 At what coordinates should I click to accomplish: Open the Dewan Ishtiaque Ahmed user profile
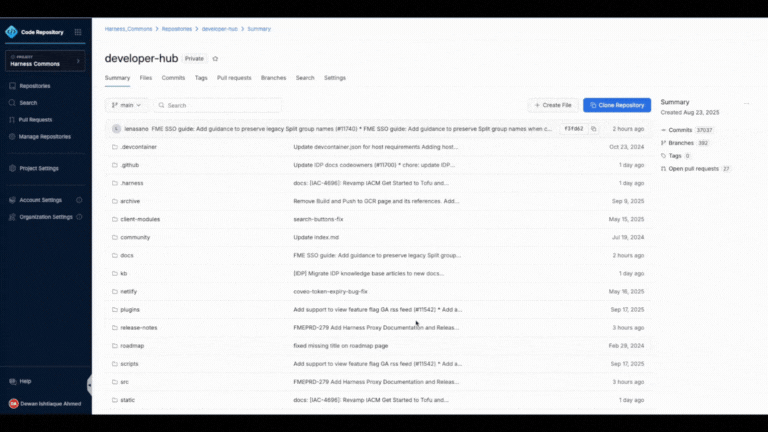click(45, 404)
